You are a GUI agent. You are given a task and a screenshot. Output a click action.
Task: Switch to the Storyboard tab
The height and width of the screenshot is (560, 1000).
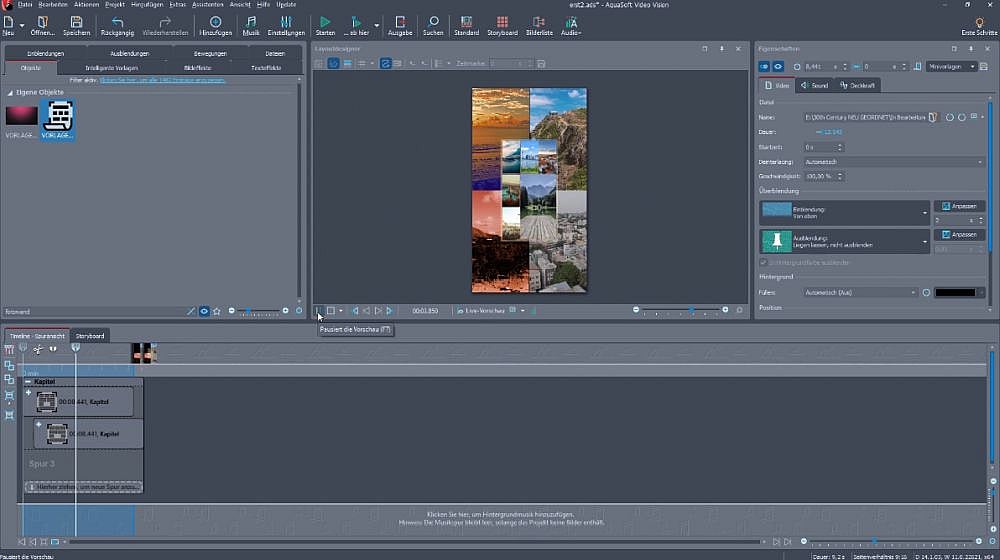90,336
